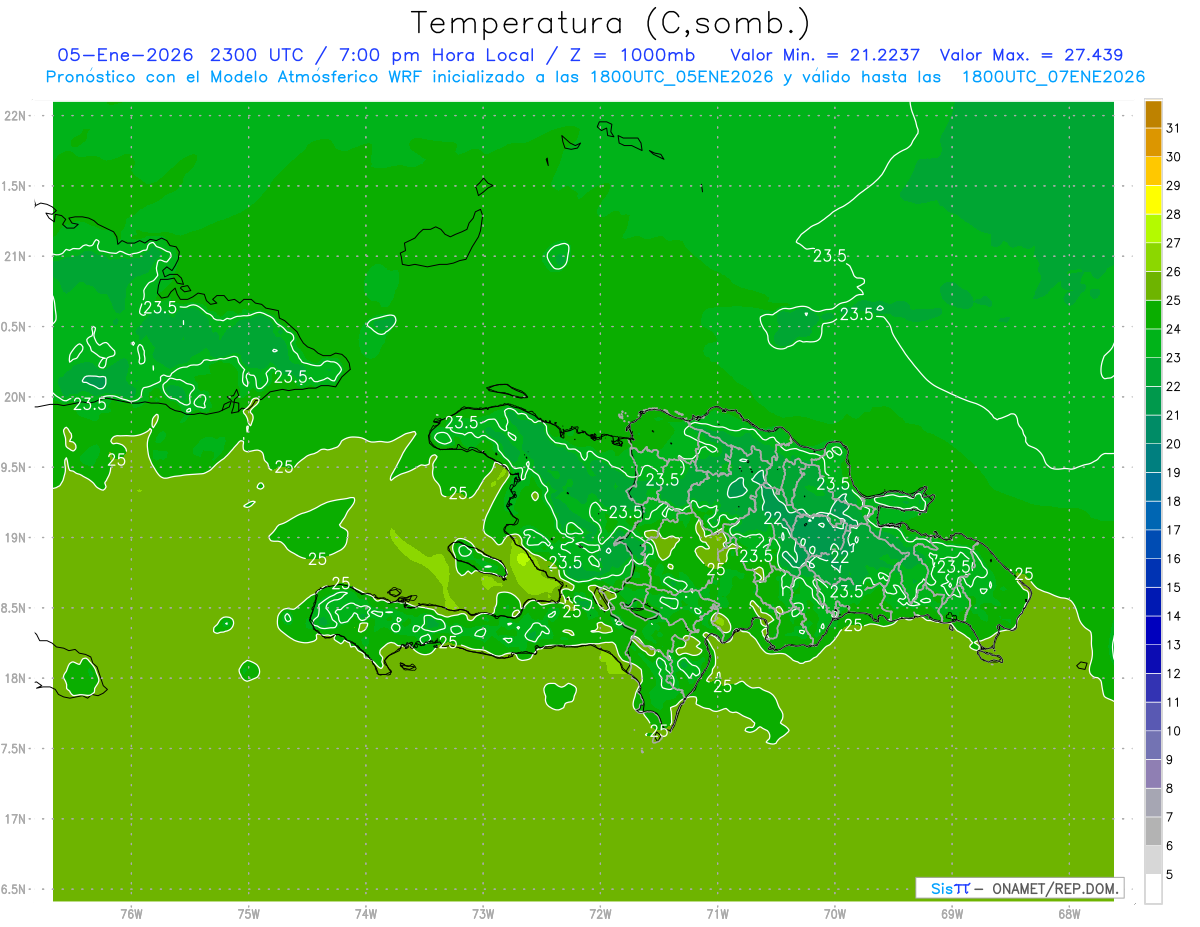This screenshot has height=927, width=1200.
Task: Click the 70W longitude axis label
Action: 835,914
